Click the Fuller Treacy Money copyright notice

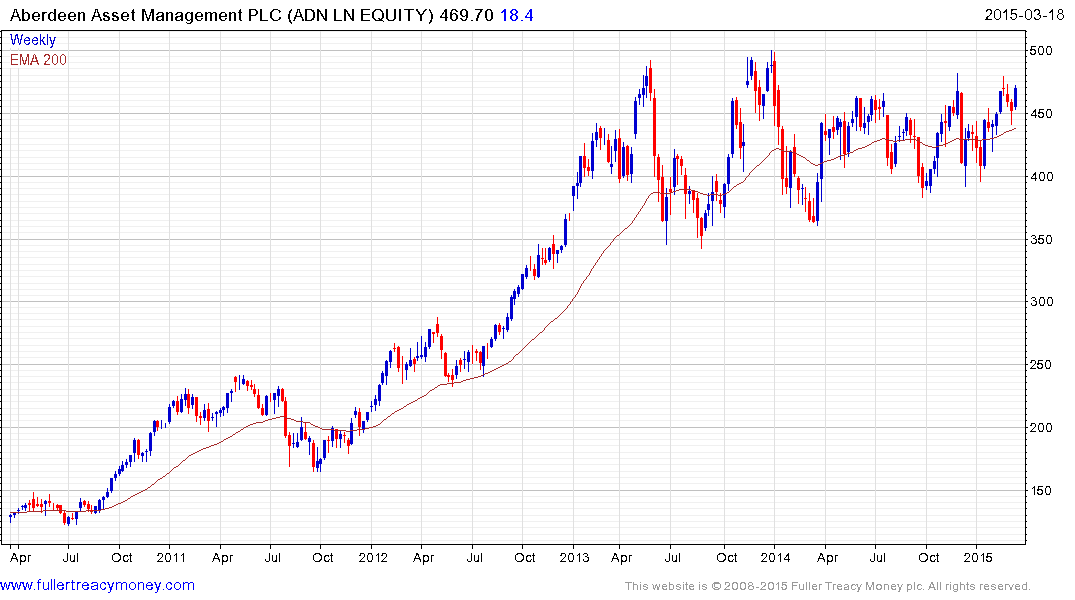(827, 586)
